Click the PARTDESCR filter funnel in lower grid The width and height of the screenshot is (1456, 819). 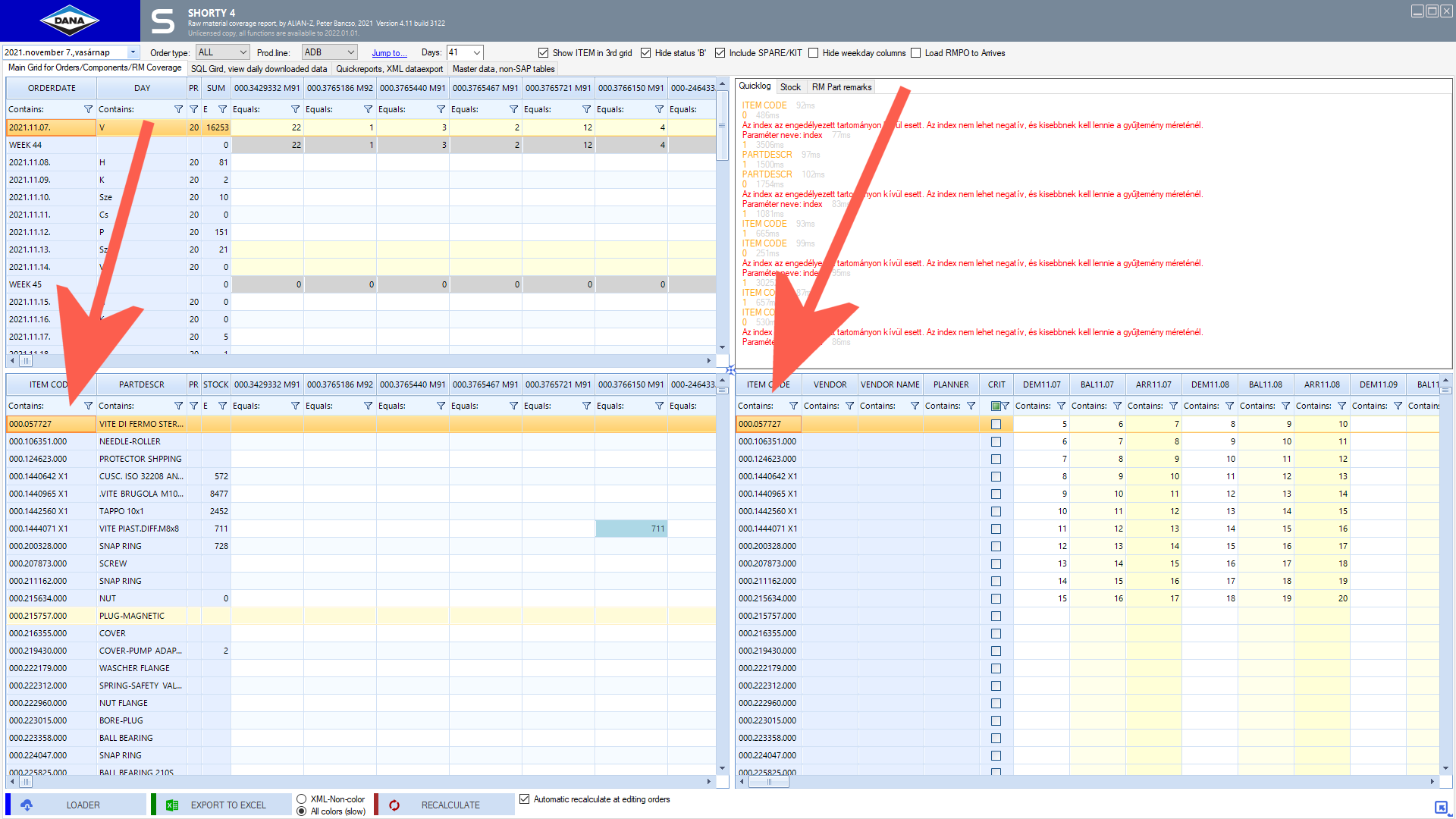click(178, 406)
